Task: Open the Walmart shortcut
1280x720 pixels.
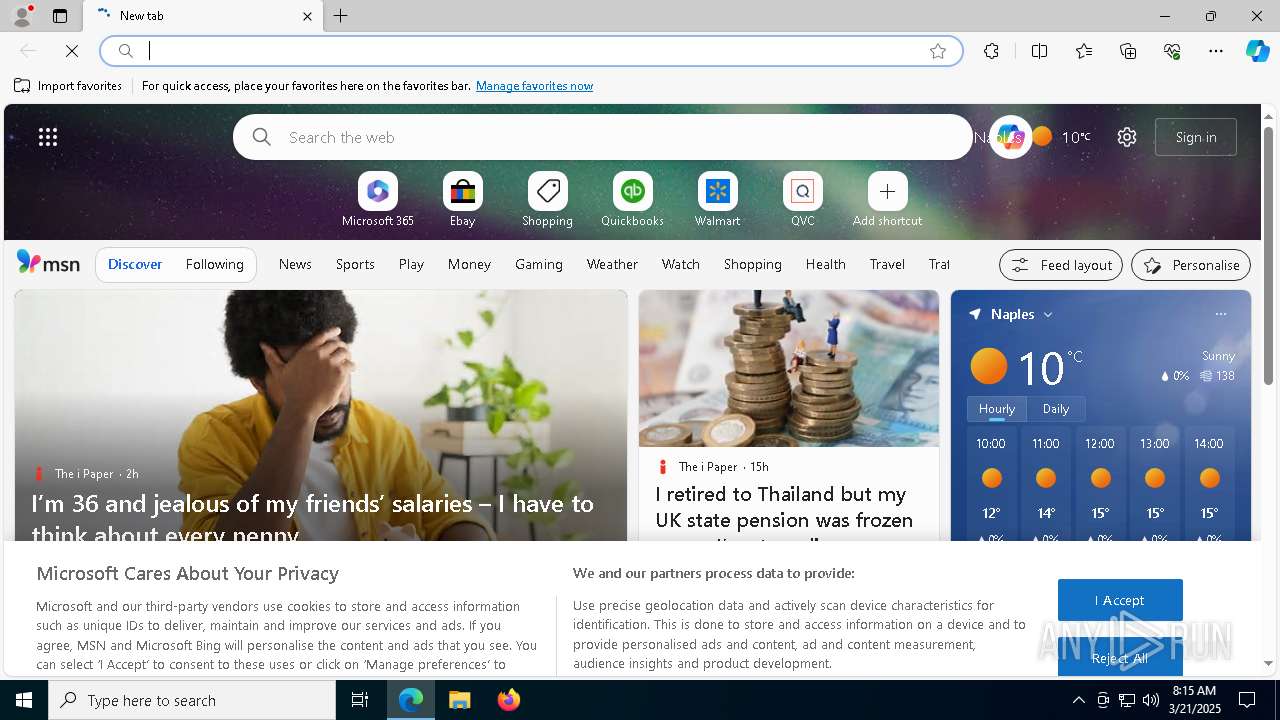Action: (718, 200)
